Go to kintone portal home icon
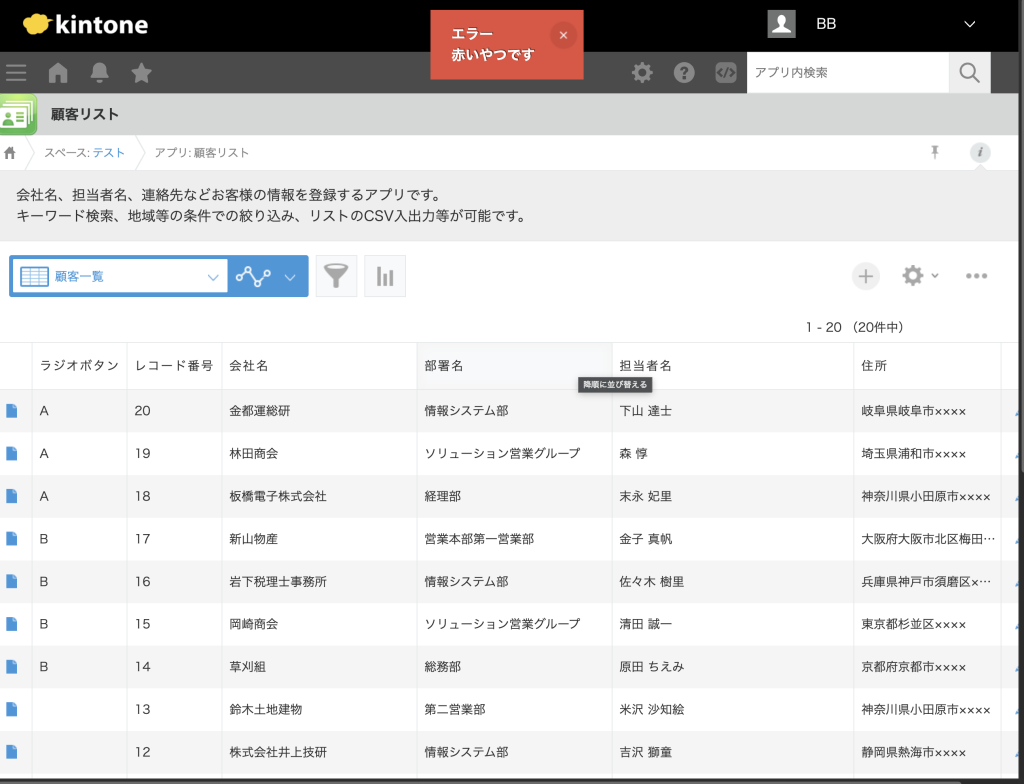 click(58, 72)
